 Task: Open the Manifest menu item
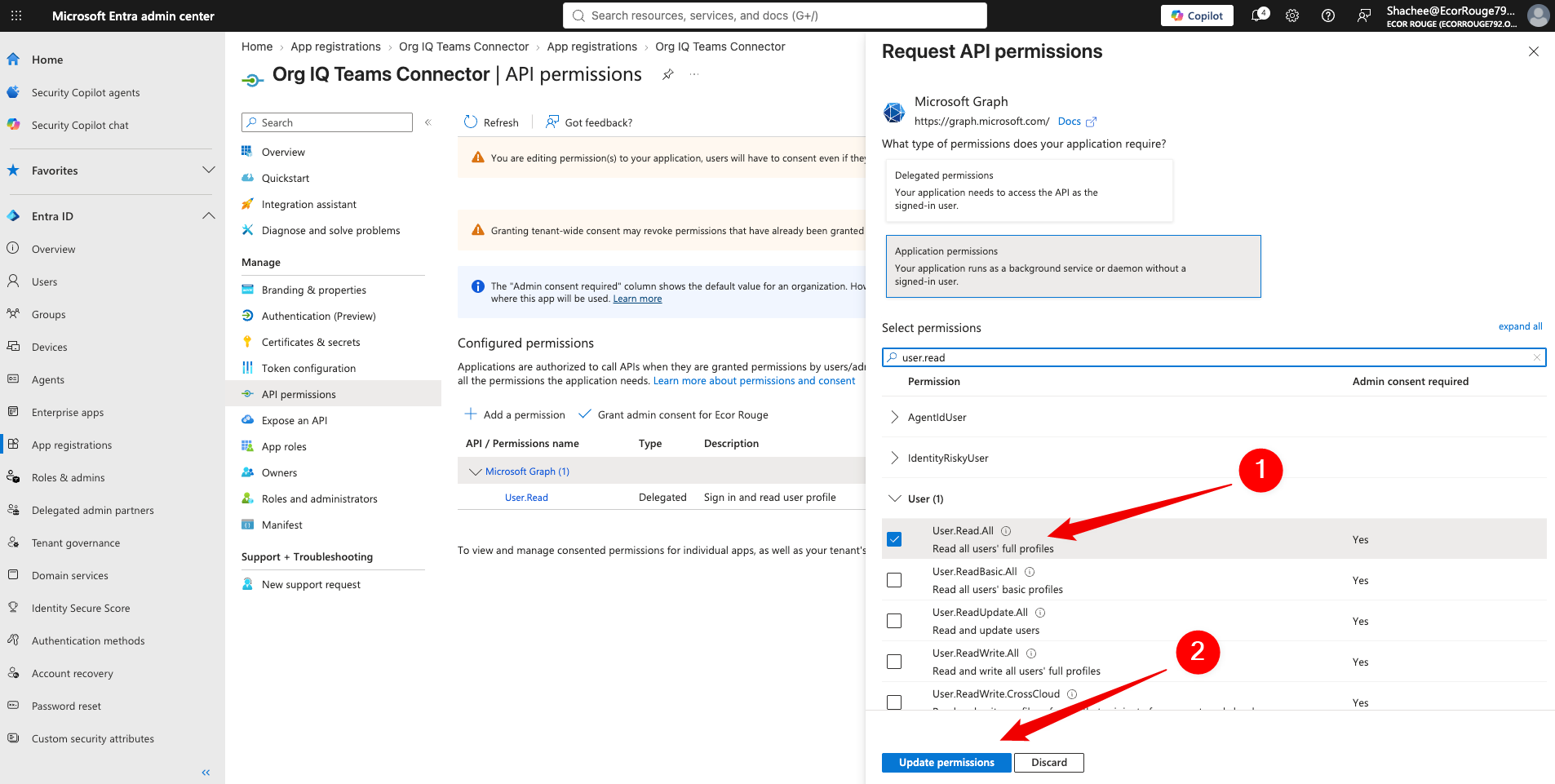point(282,525)
